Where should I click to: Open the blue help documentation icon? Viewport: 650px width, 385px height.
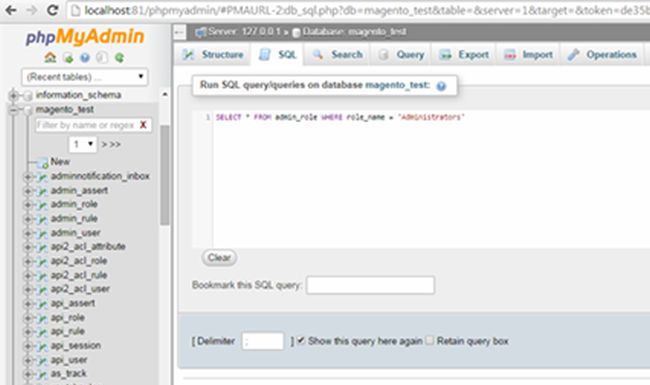tap(85, 58)
